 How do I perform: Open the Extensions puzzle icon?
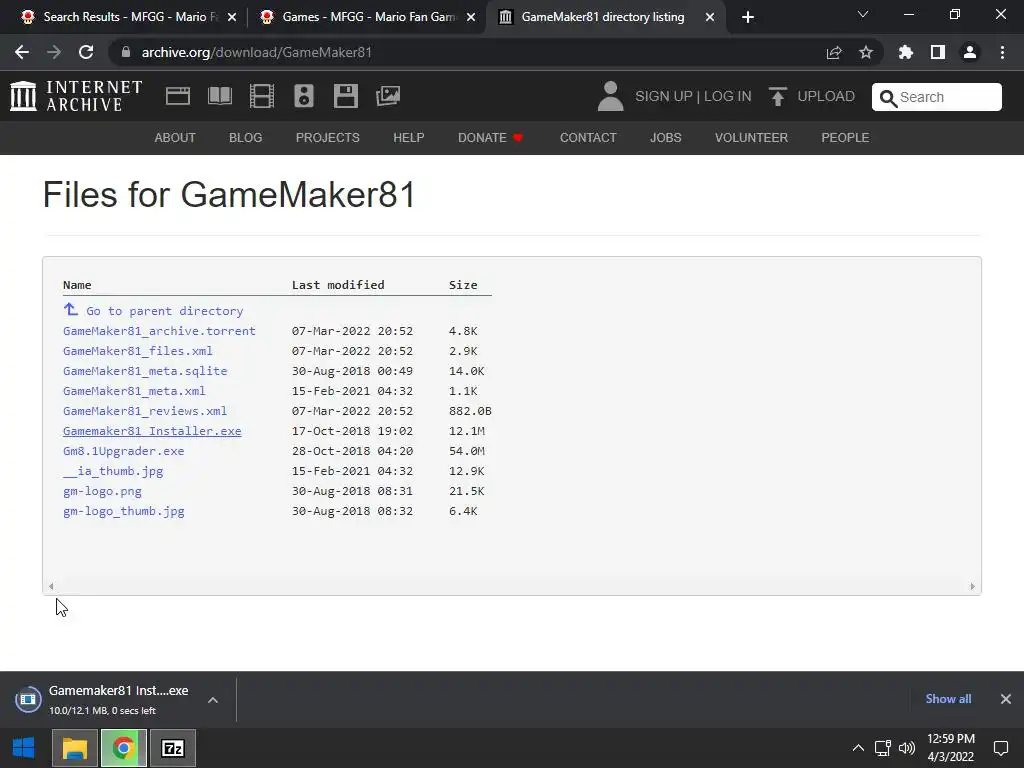tap(906, 52)
